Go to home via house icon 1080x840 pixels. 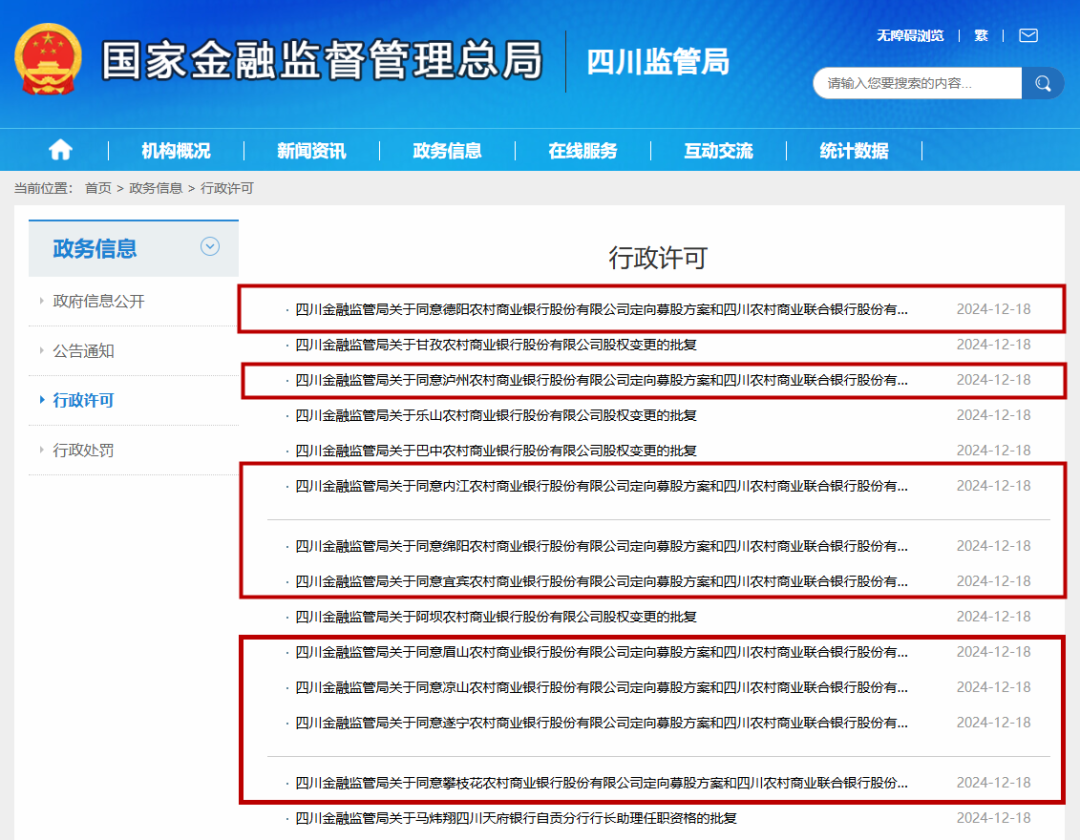tap(61, 149)
